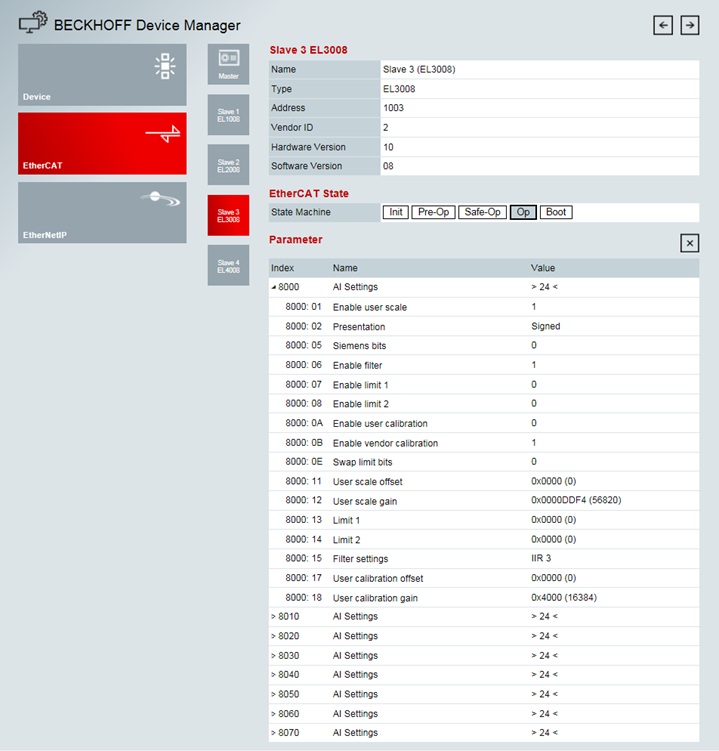
Task: Click the Slave 3 EL3008 heading
Action: click(308, 50)
